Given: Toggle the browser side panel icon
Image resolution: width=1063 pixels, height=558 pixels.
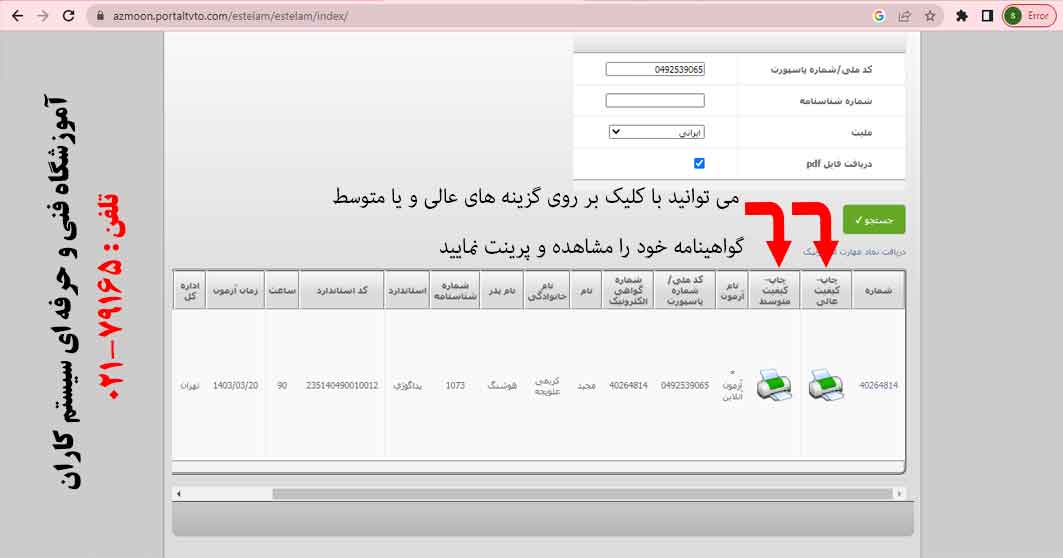Looking at the screenshot, I should click(x=987, y=16).
